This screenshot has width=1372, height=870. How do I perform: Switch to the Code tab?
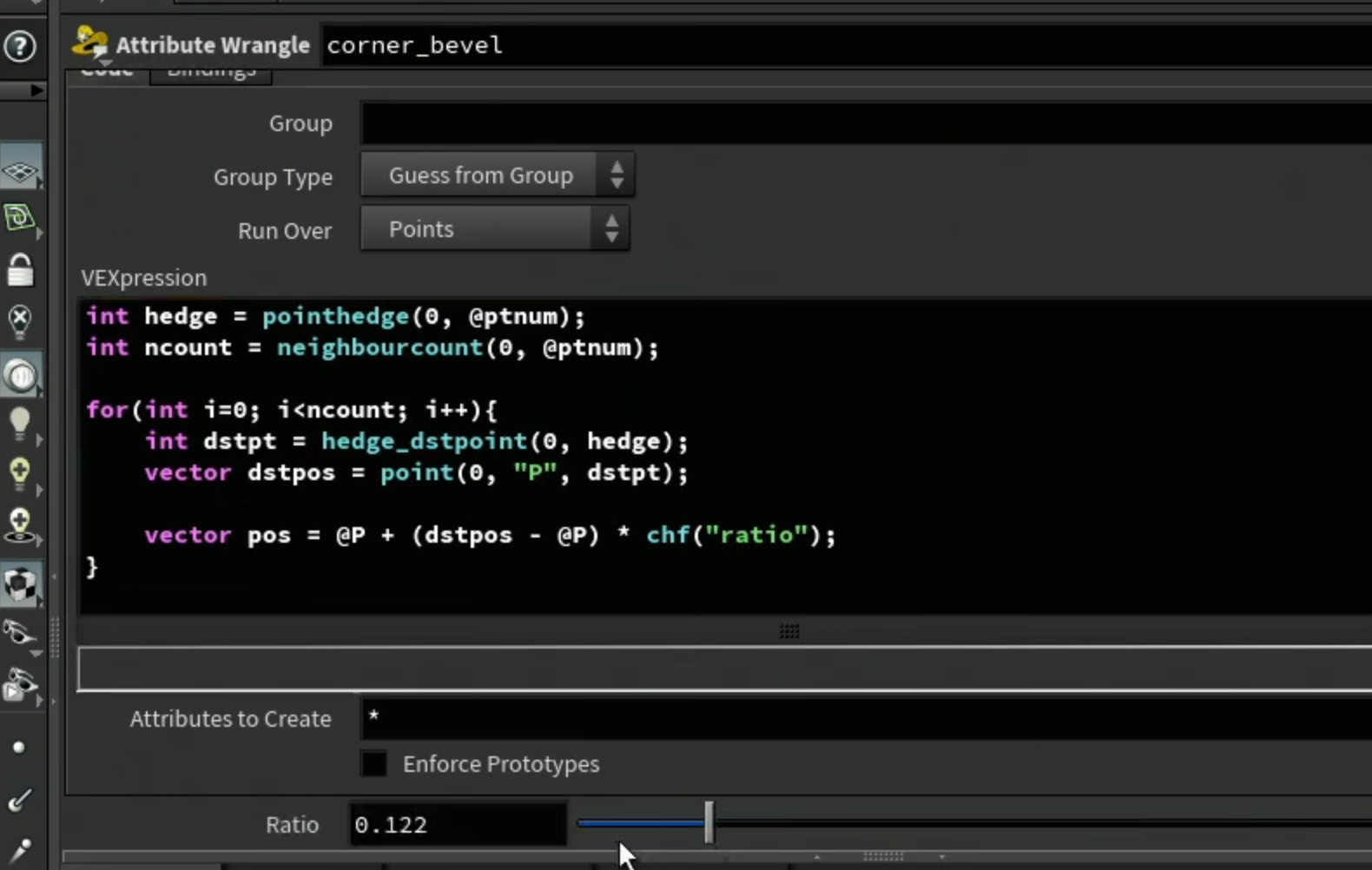(x=107, y=75)
